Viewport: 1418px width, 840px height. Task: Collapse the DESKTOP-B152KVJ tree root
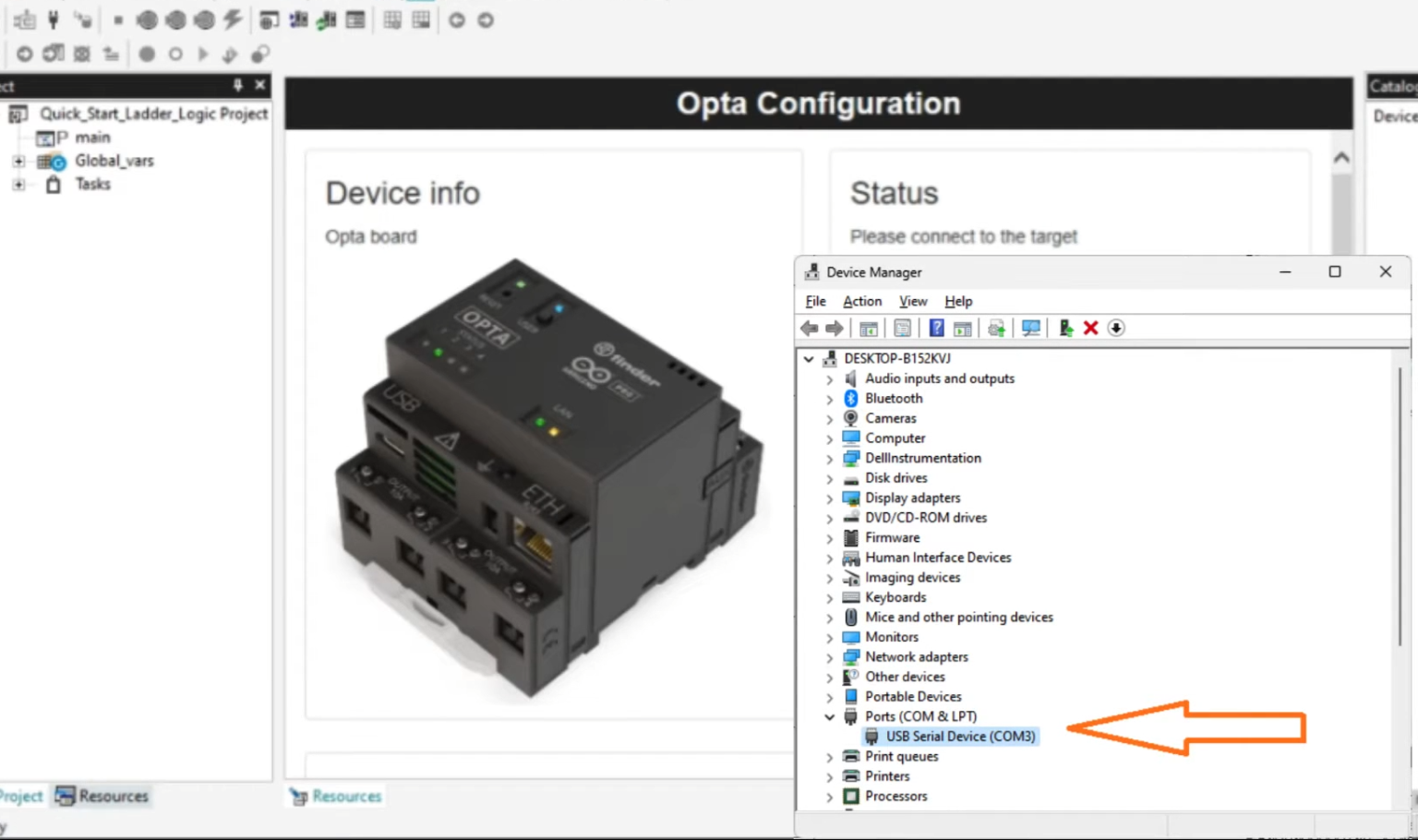809,358
